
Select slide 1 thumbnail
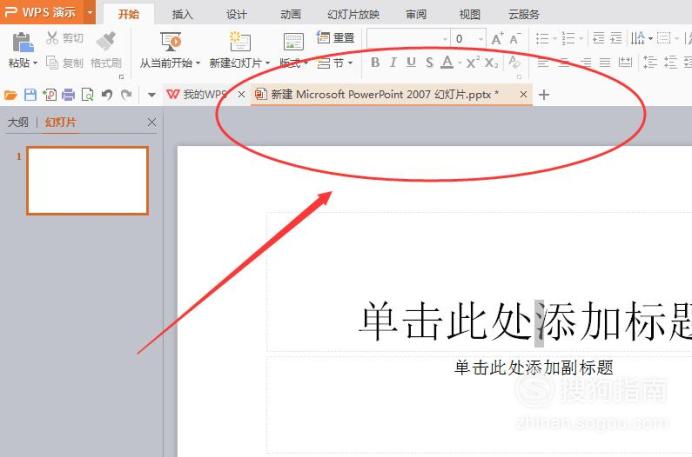(x=87, y=181)
